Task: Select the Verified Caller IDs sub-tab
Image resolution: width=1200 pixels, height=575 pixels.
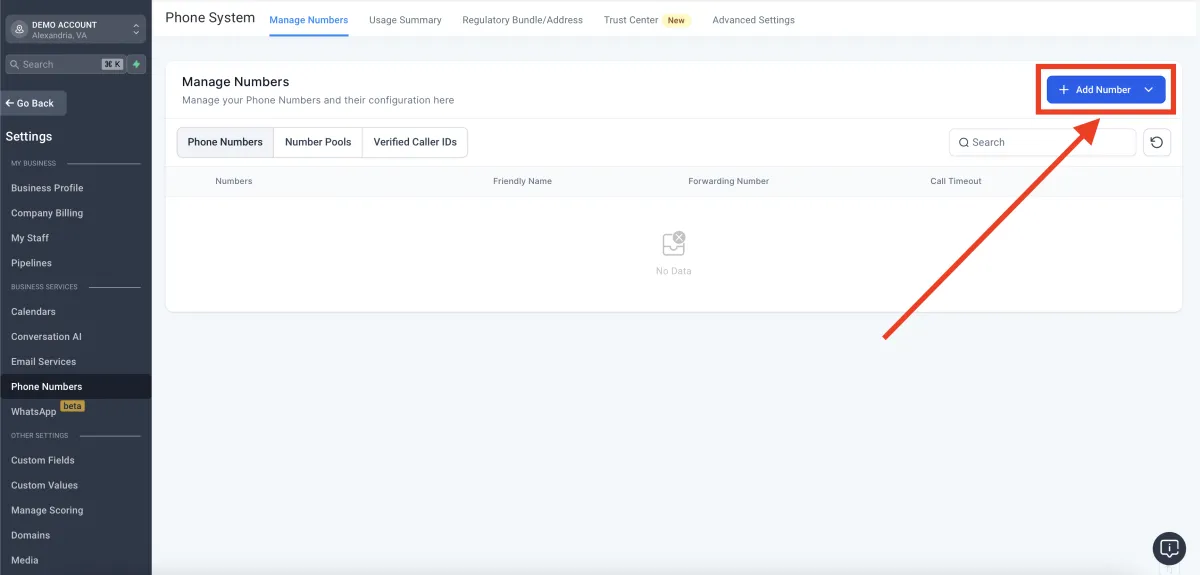Action: pos(415,142)
